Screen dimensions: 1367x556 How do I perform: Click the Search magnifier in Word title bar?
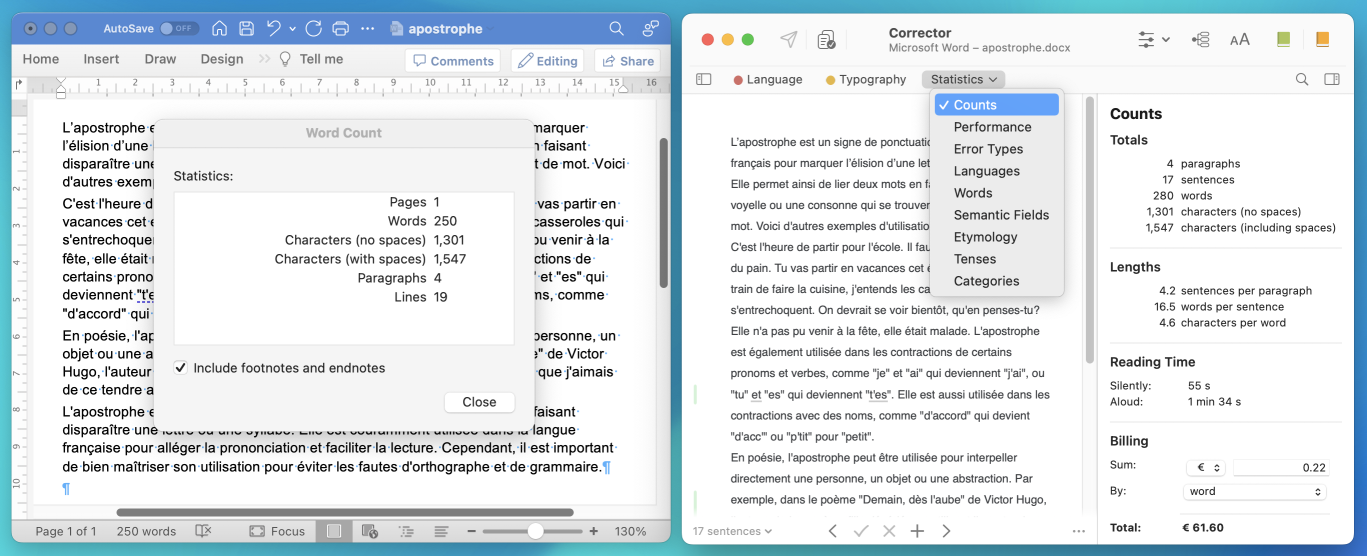click(x=617, y=28)
